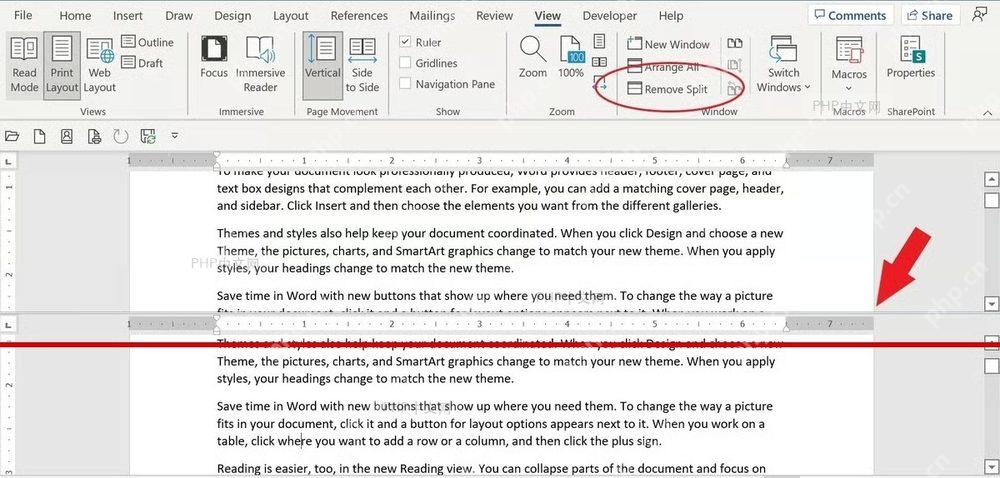The width and height of the screenshot is (1000, 478).
Task: Open the Comments pane
Action: tap(851, 15)
